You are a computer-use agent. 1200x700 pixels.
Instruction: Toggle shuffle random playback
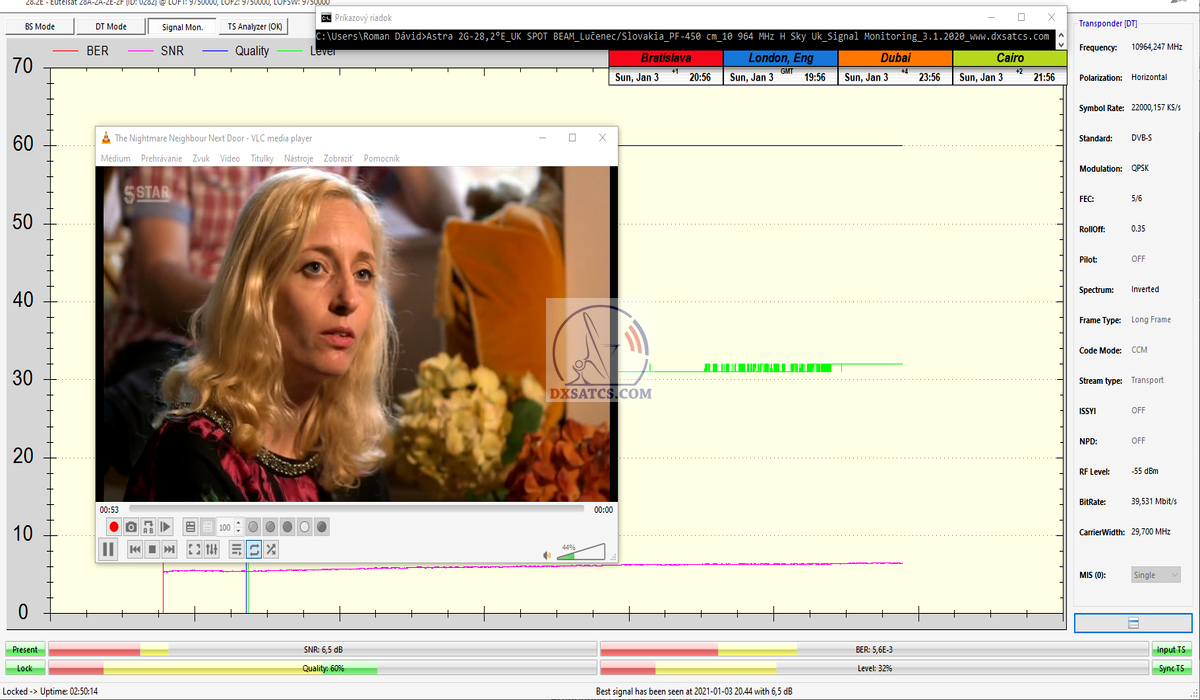pos(271,549)
